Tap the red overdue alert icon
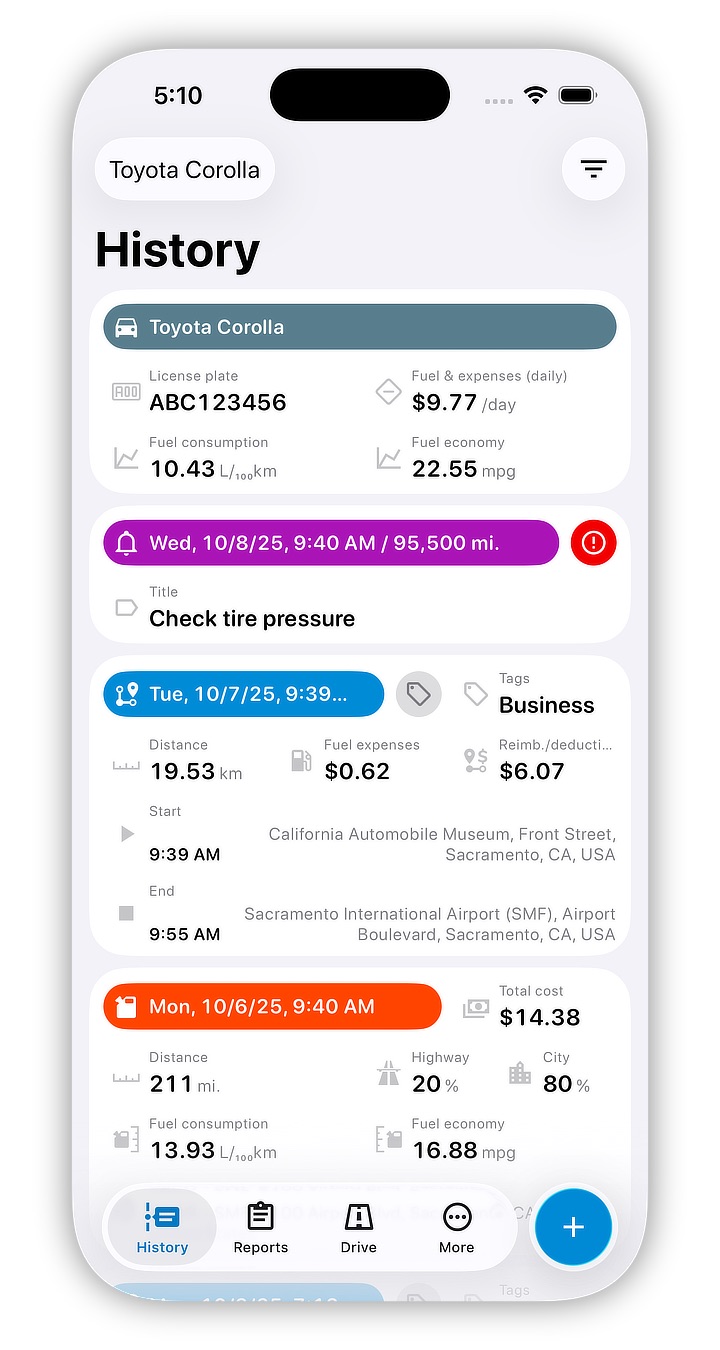Screen dimensions: 720x1350 pyautogui.click(x=593, y=543)
